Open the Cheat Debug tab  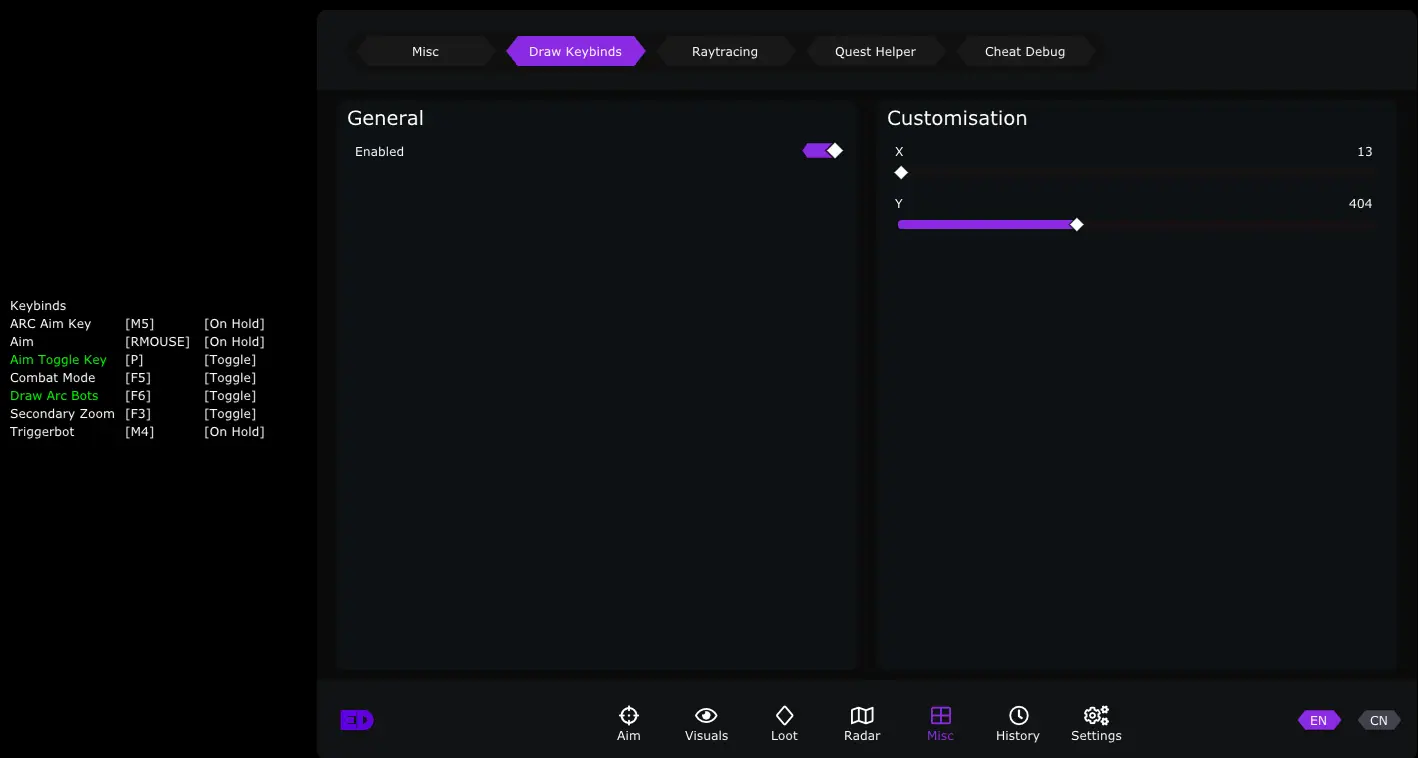pos(1025,52)
